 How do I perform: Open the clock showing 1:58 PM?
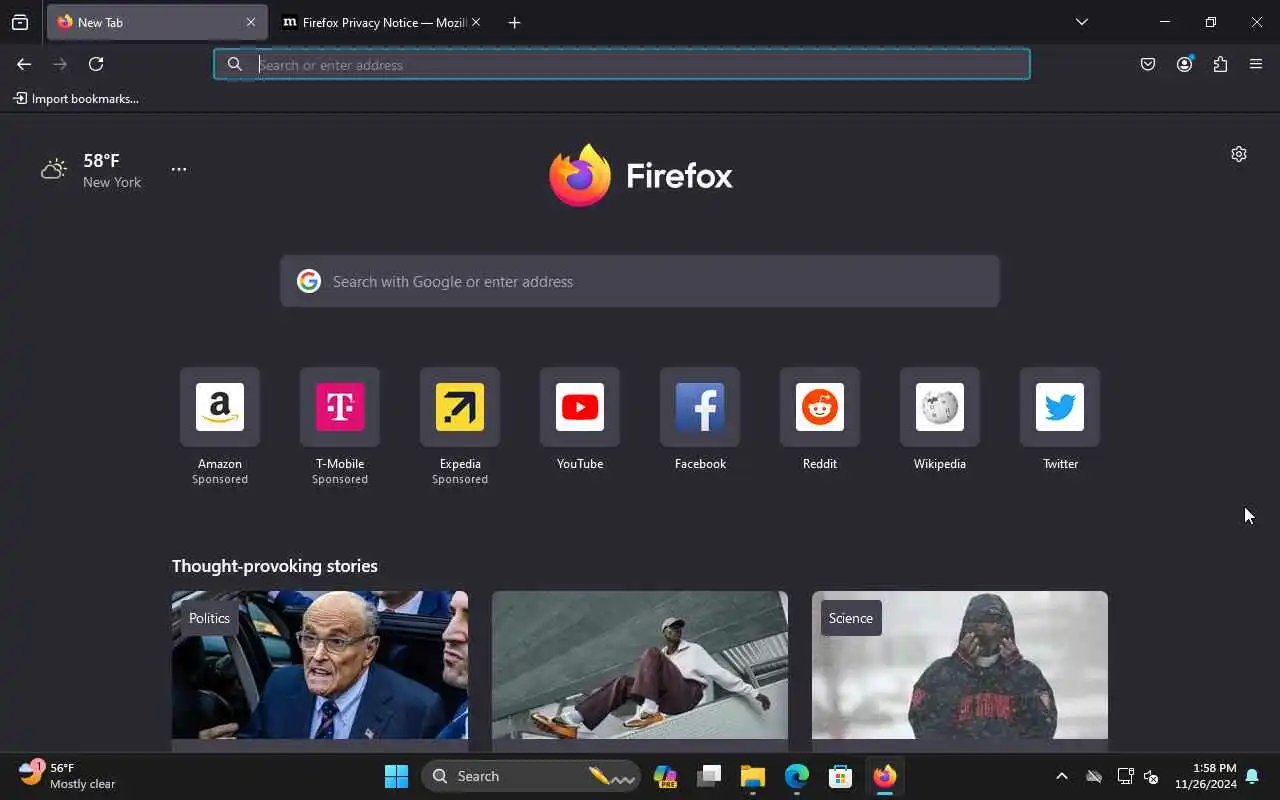1205,776
